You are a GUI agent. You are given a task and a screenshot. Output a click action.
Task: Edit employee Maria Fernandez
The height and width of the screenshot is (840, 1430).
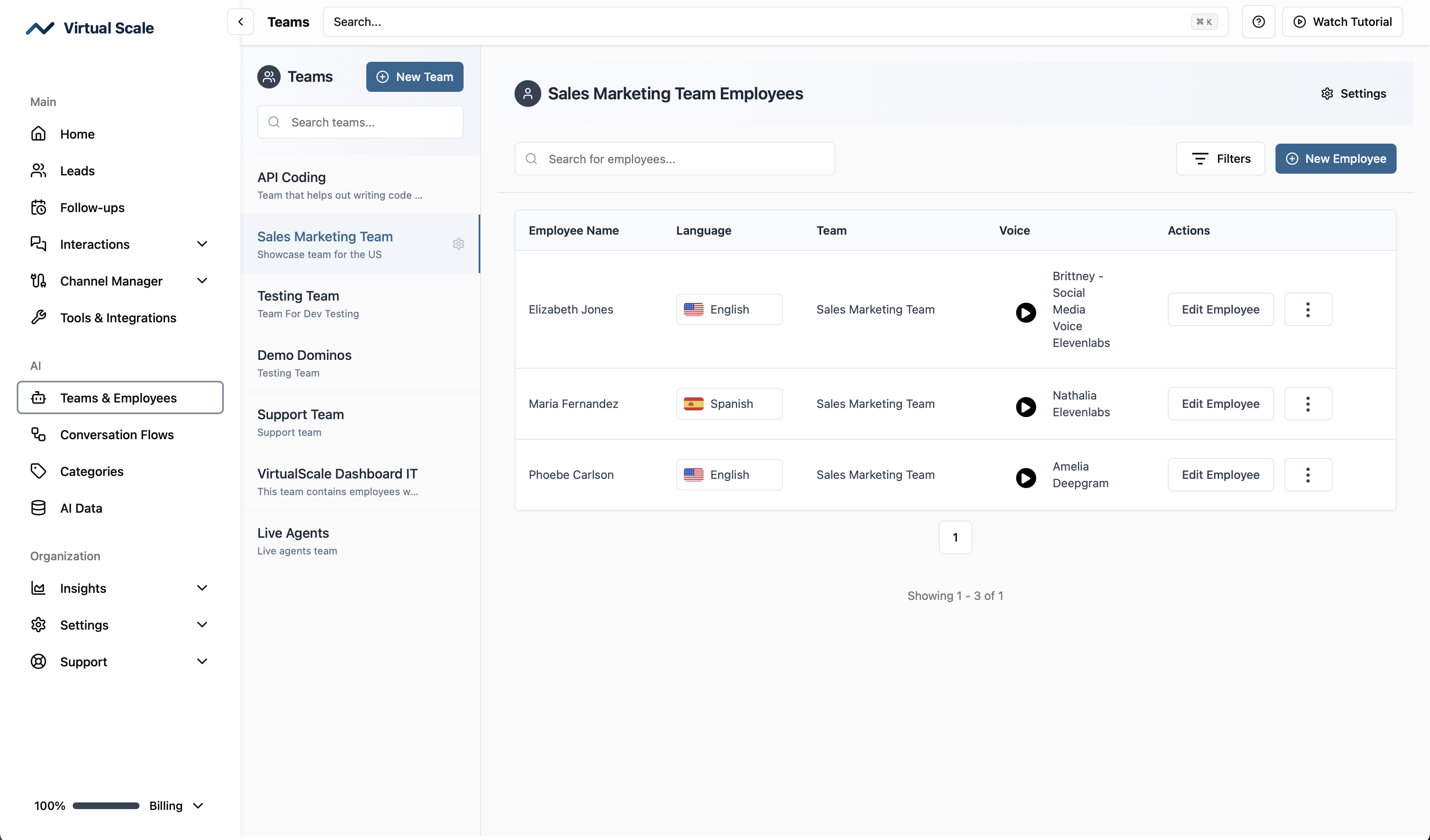[1220, 404]
